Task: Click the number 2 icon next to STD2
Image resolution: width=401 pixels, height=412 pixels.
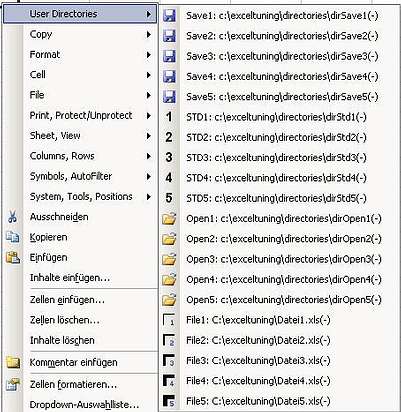Action: (169, 137)
